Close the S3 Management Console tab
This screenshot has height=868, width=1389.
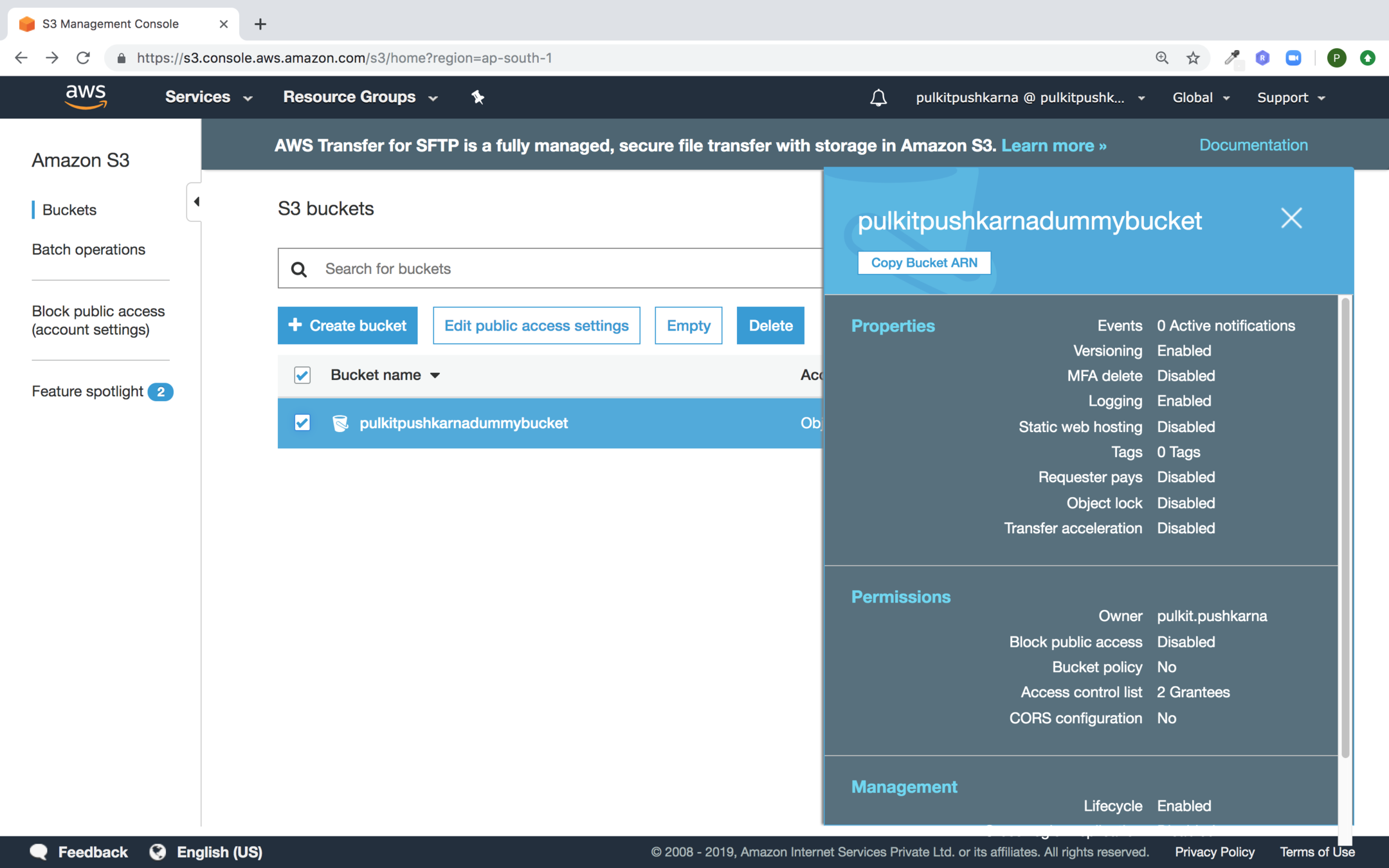coord(224,24)
